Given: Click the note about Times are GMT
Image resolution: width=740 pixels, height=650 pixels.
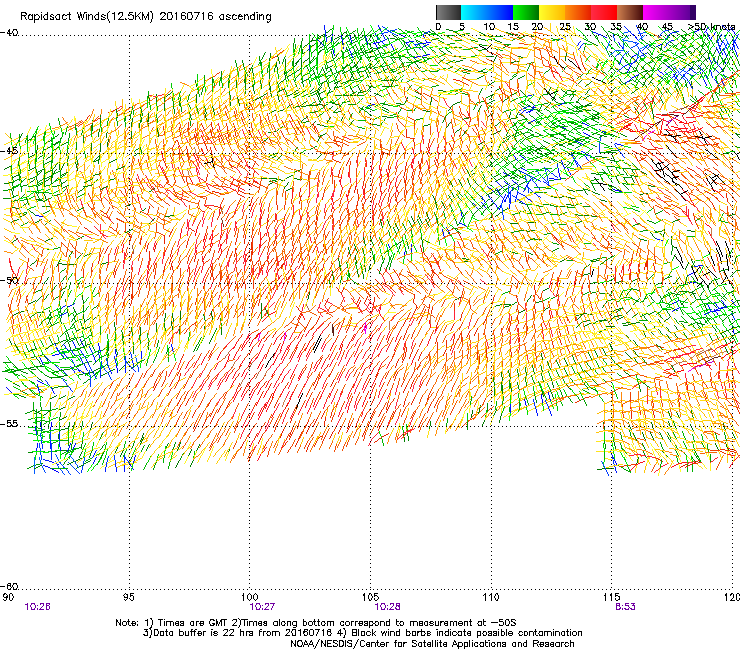Looking at the screenshot, I should click(316, 623).
